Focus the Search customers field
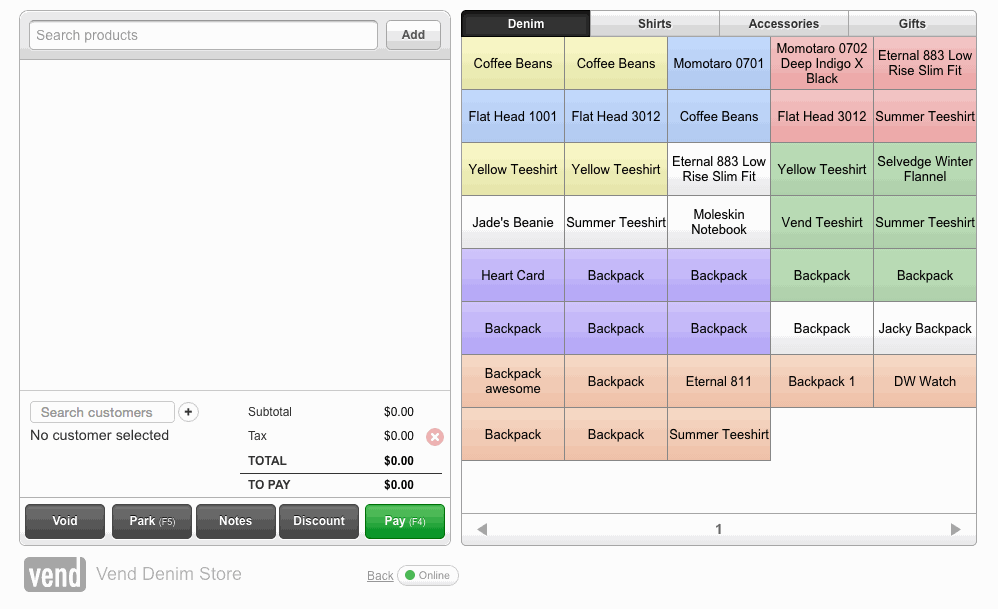Viewport: 998px width, 609px height. tap(102, 412)
